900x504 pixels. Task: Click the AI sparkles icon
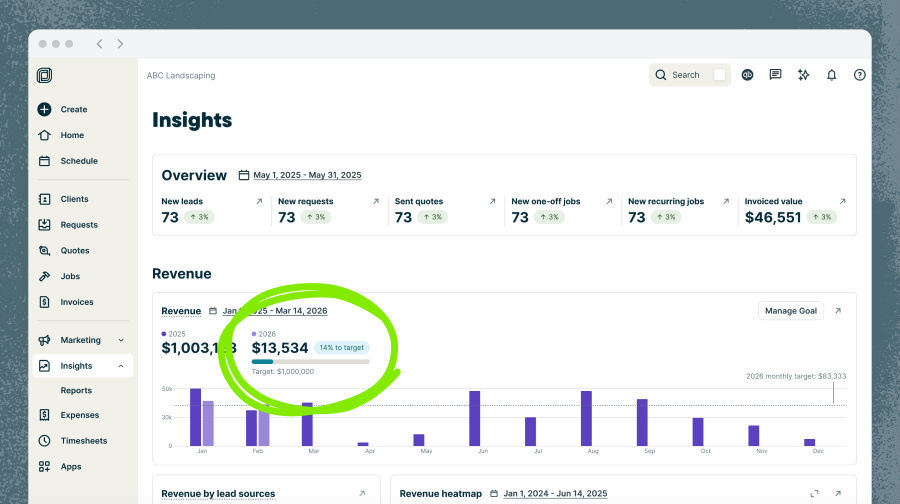803,75
